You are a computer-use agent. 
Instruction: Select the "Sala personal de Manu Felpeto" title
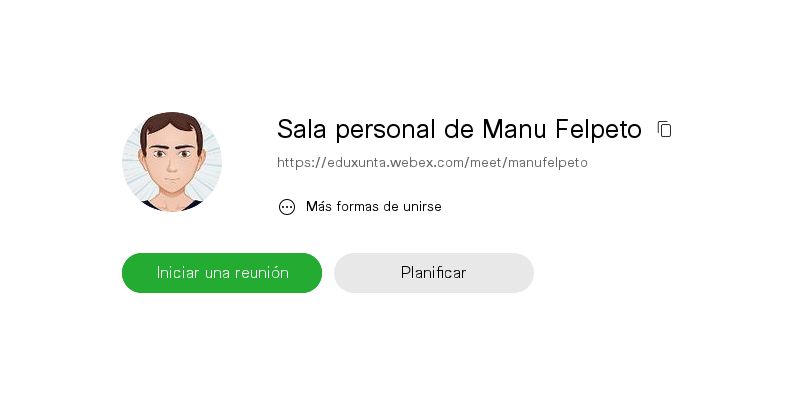(459, 129)
